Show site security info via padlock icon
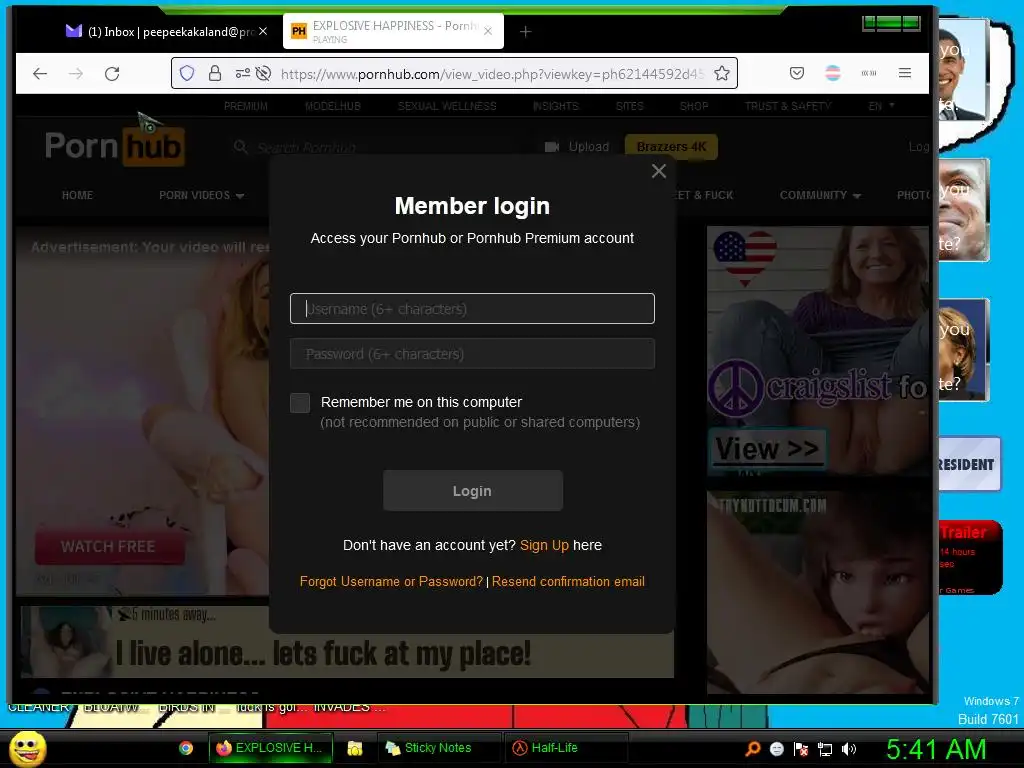Image resolution: width=1024 pixels, height=768 pixels. point(215,73)
